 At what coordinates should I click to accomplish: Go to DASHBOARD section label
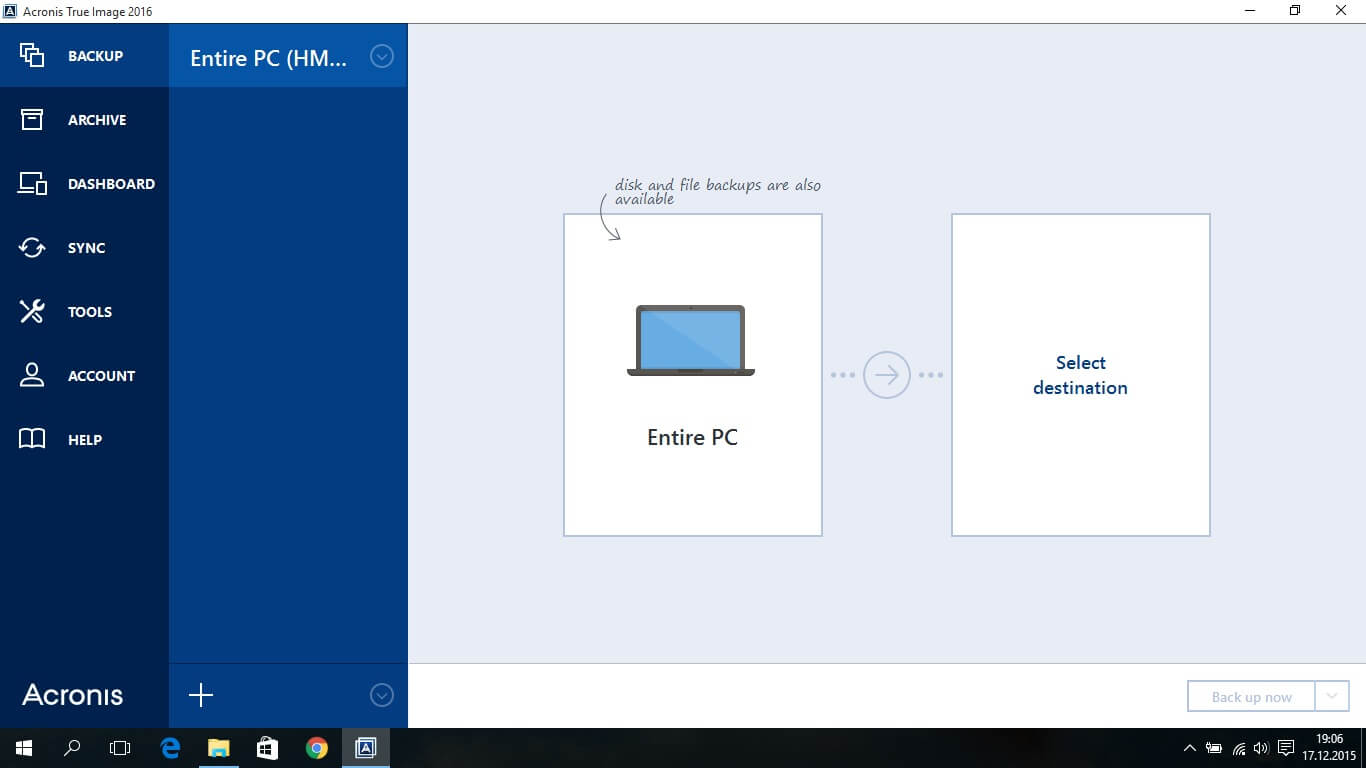point(111,184)
